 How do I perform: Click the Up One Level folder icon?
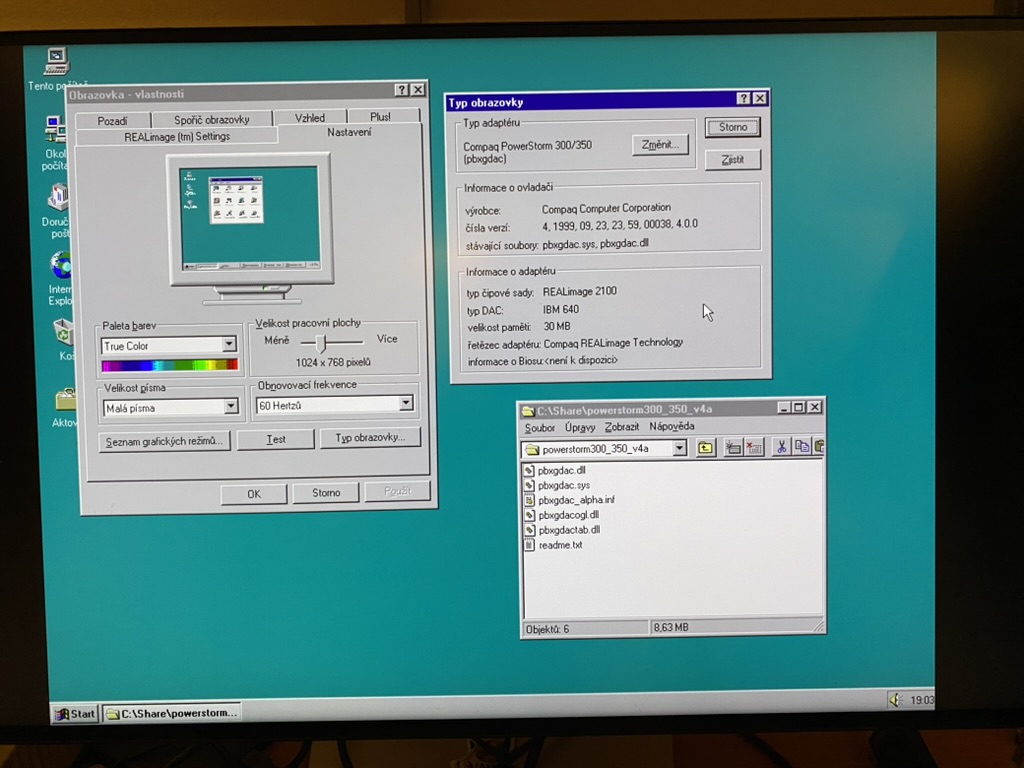(706, 449)
